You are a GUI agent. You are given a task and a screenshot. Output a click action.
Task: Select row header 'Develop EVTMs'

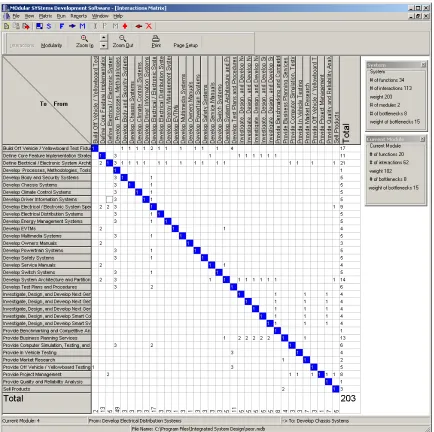(x=47, y=229)
